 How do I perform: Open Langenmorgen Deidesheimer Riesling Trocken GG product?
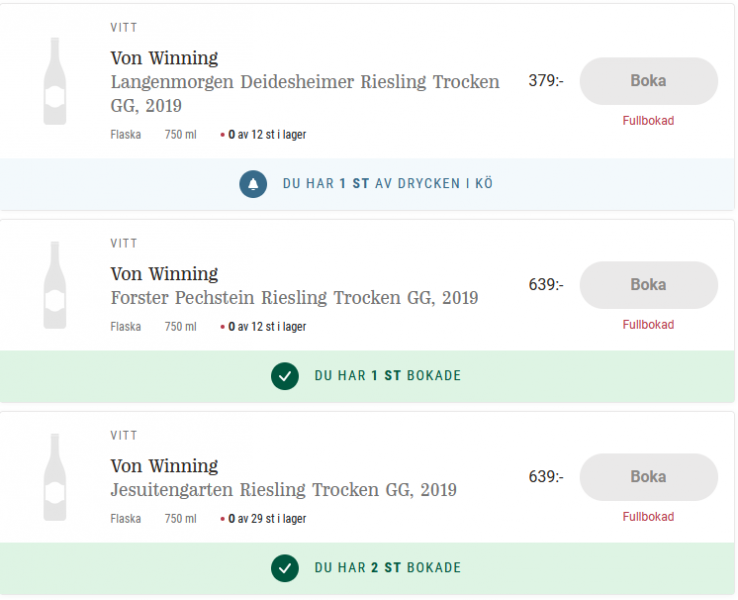tap(305, 94)
